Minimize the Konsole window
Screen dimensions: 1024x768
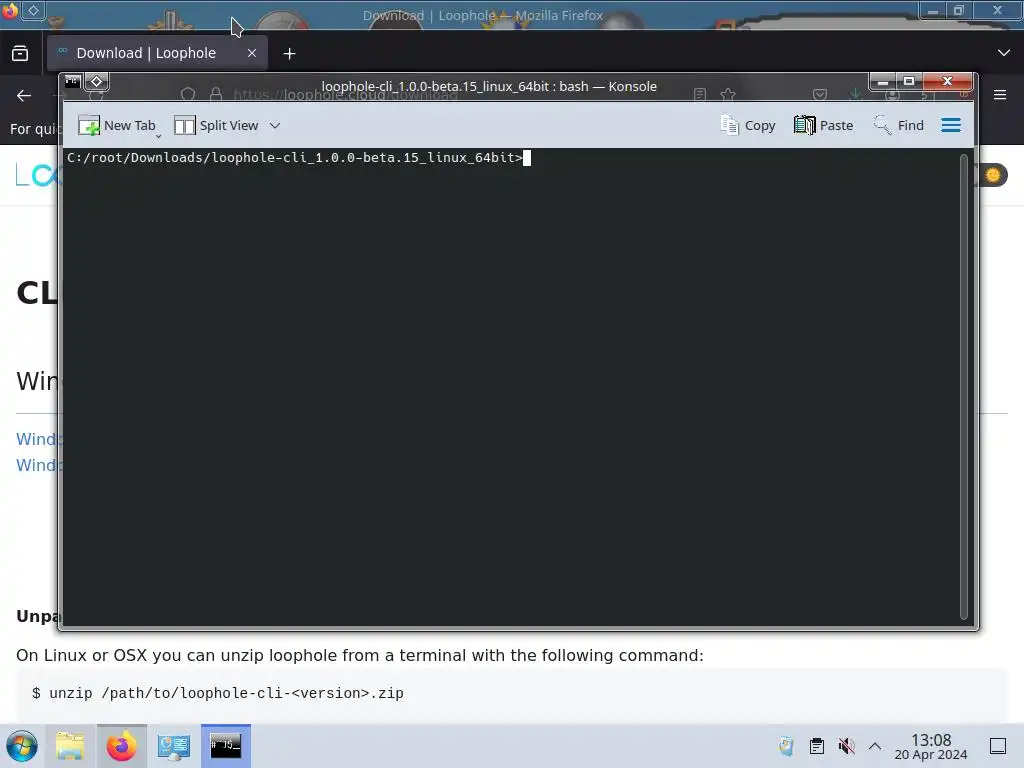[x=882, y=82]
